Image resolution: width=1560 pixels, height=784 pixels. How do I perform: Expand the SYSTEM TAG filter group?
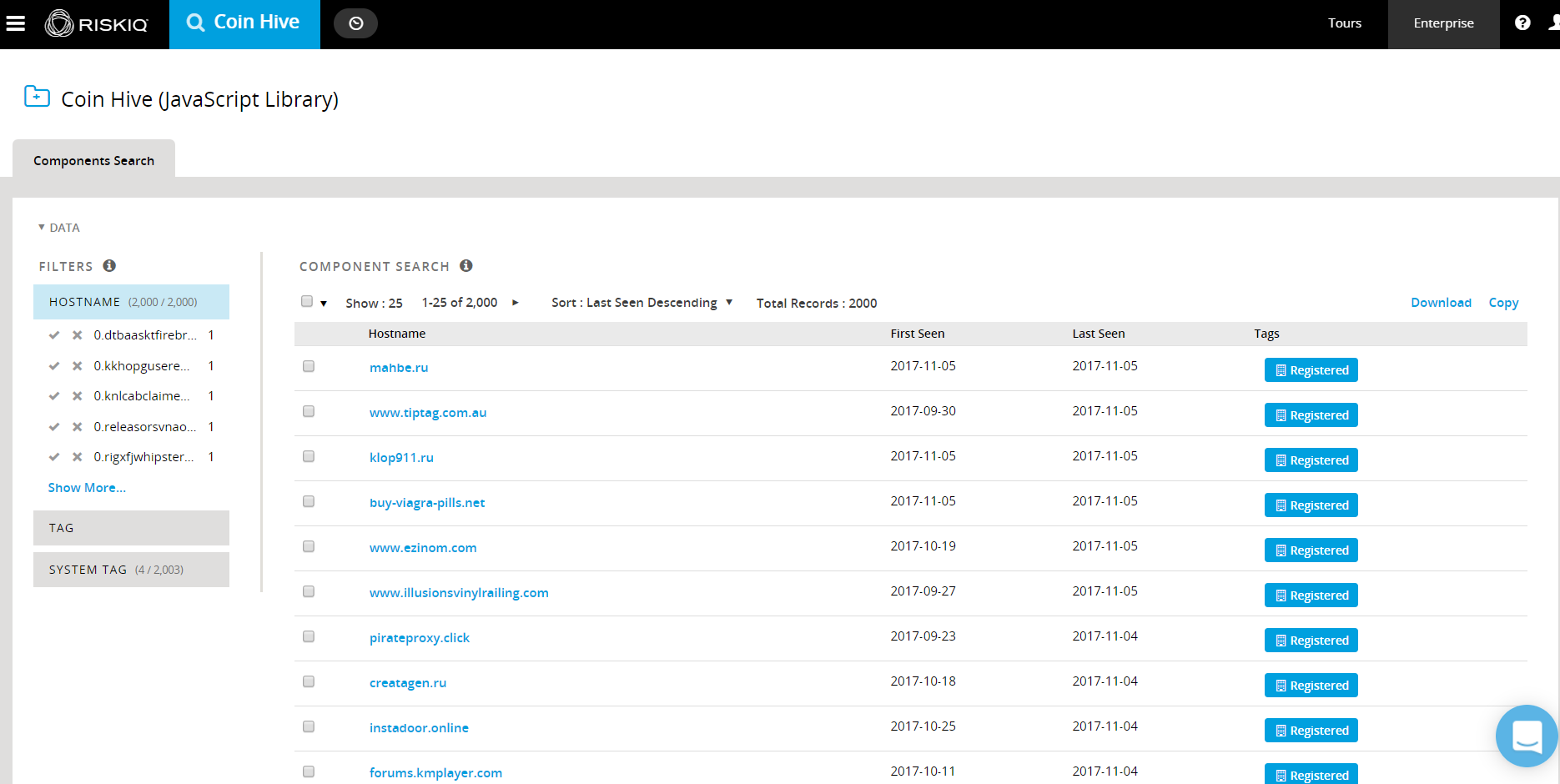coord(131,570)
